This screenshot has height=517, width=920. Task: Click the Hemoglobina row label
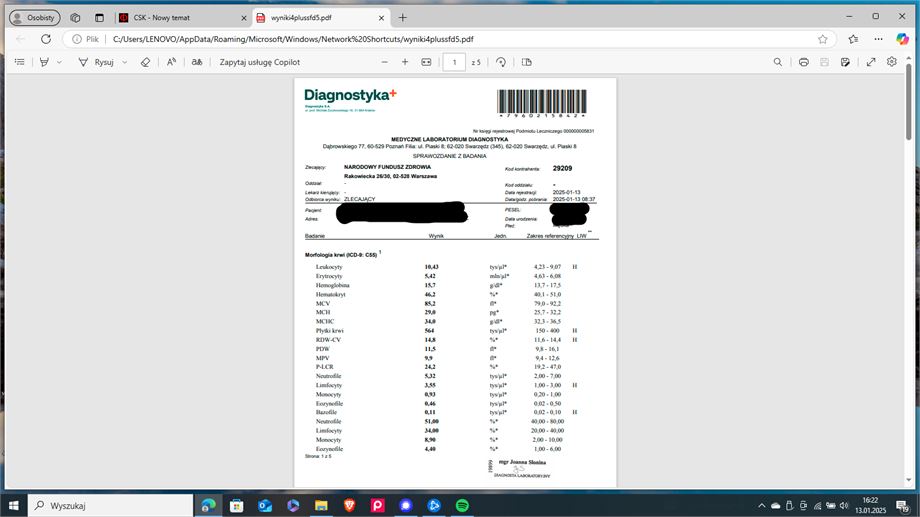pos(333,285)
